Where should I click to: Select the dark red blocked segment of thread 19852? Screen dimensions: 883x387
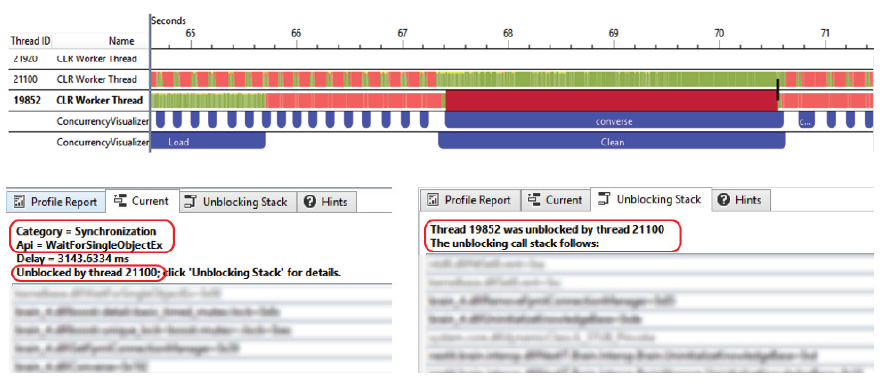pos(611,101)
